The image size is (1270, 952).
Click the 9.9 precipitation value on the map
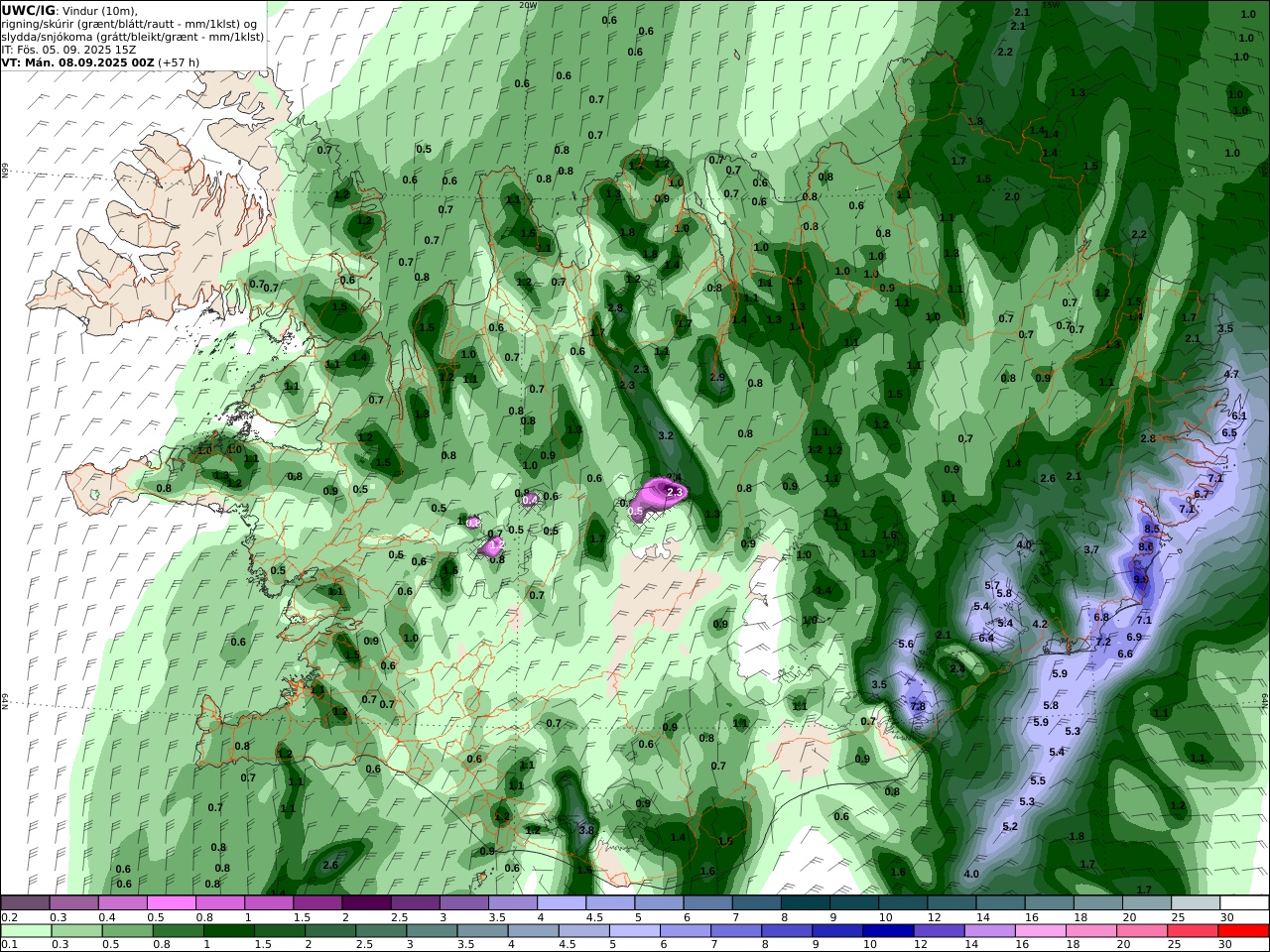1141,580
